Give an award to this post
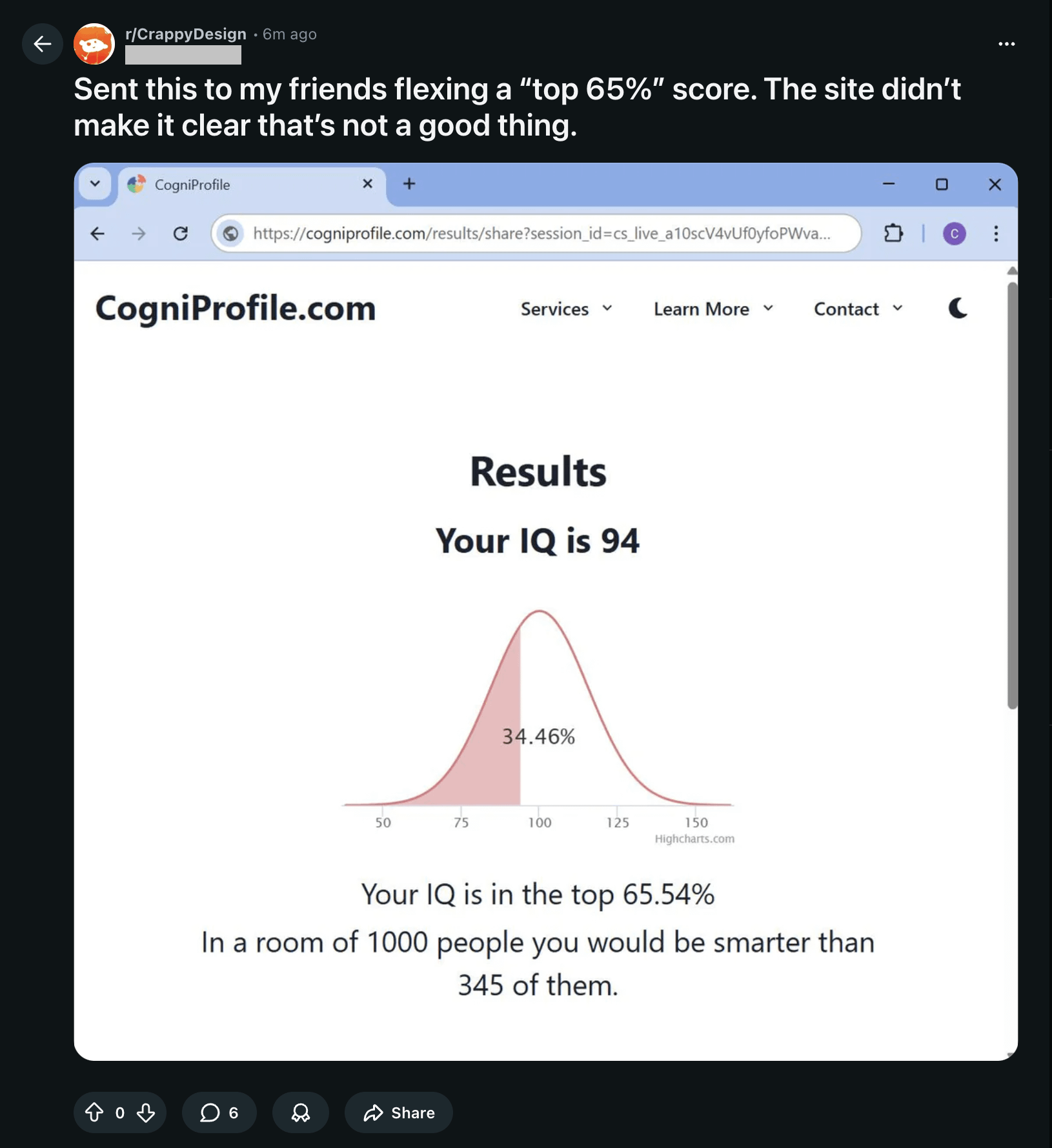Image resolution: width=1052 pixels, height=1148 pixels. (x=301, y=1112)
